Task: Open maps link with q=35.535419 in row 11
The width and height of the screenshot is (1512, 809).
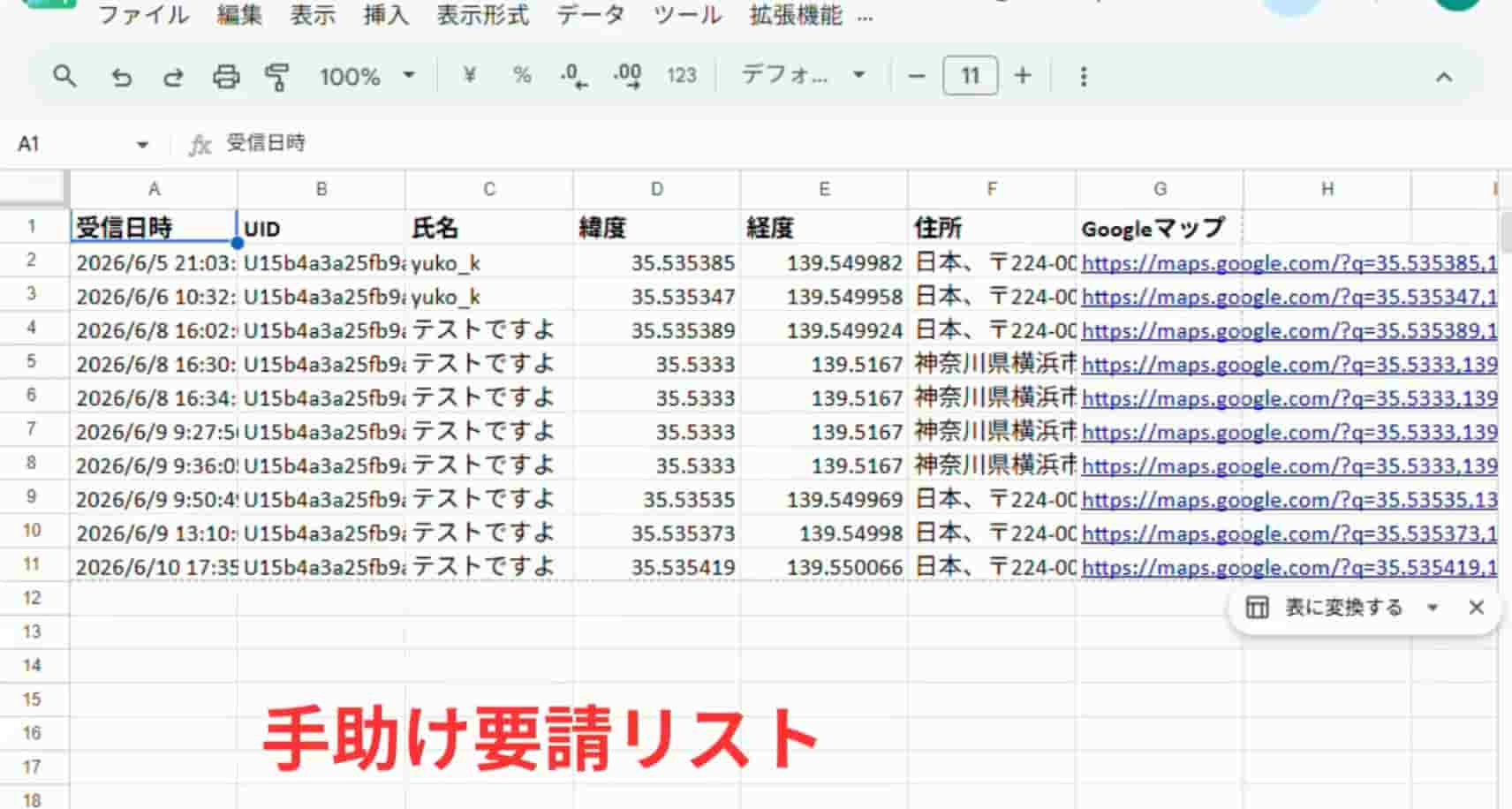Action: [x=1289, y=567]
